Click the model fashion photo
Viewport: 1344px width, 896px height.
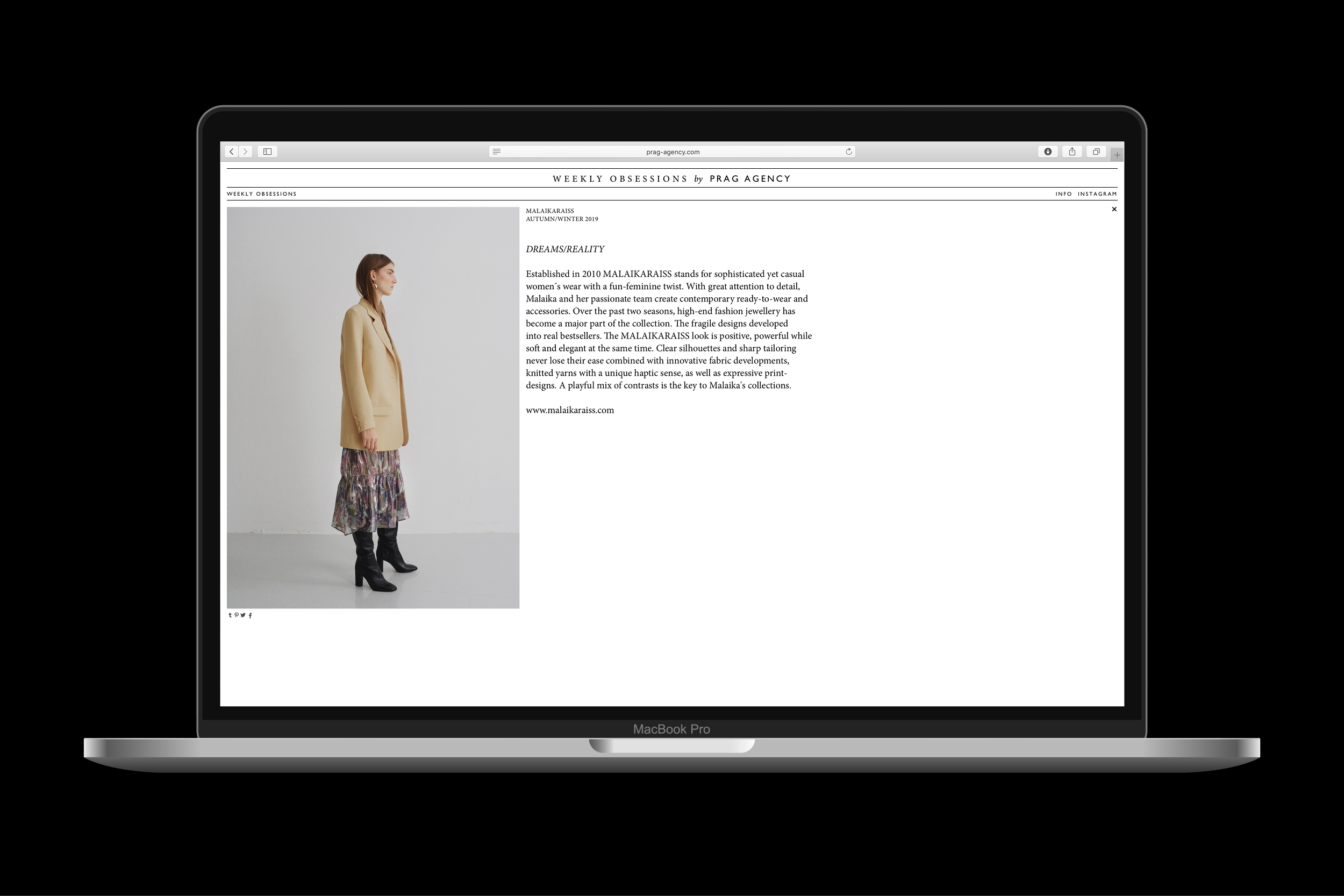(x=373, y=407)
